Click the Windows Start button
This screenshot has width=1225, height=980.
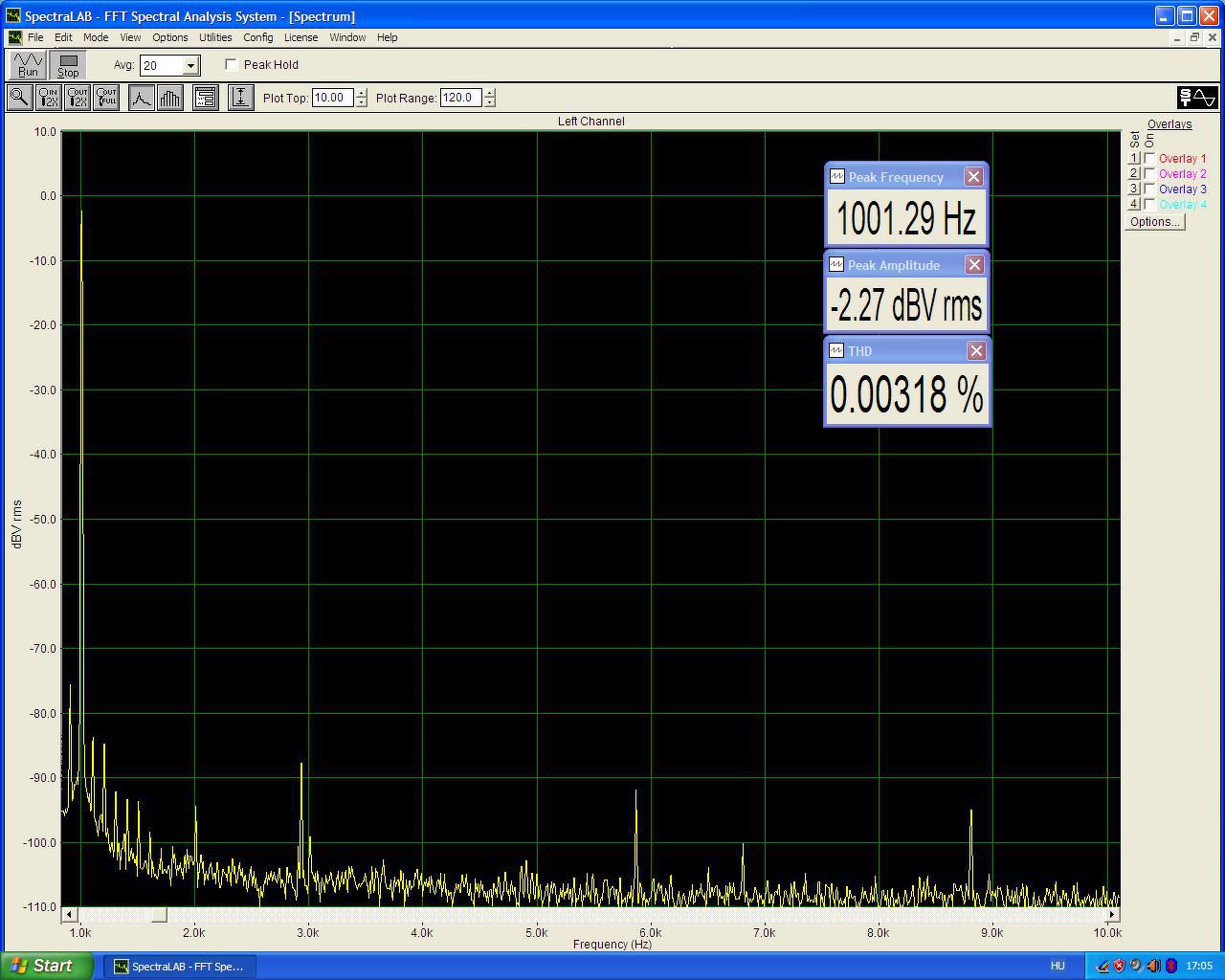48,966
